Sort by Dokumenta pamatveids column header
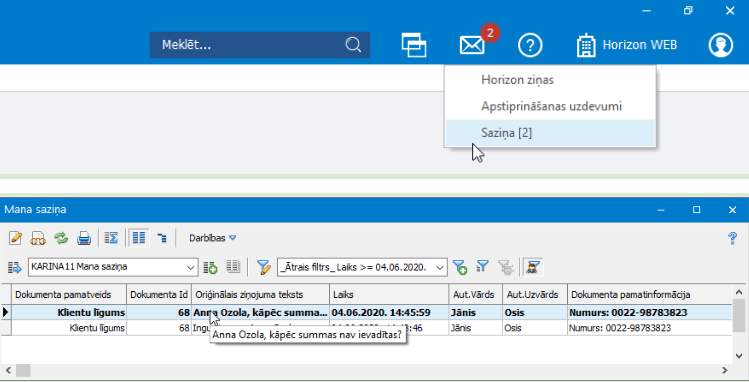 pos(69,294)
